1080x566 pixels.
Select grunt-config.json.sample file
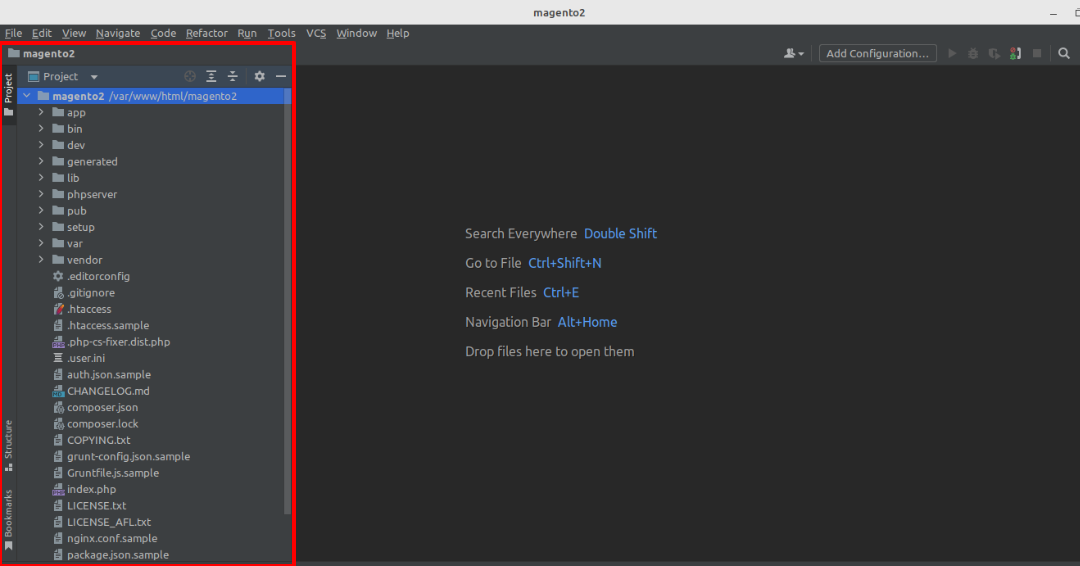128,457
